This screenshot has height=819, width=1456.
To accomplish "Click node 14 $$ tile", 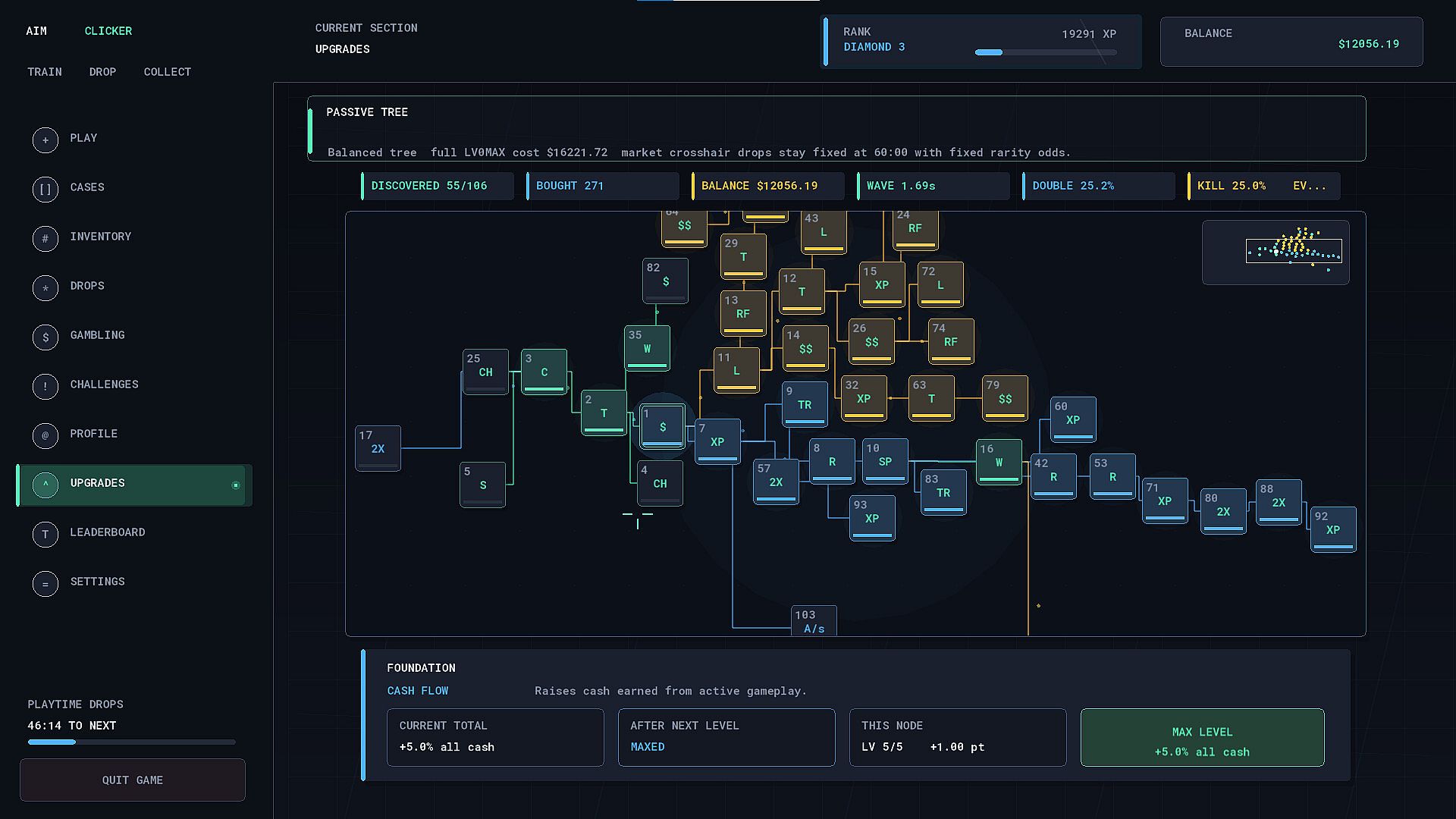I will pyautogui.click(x=805, y=348).
